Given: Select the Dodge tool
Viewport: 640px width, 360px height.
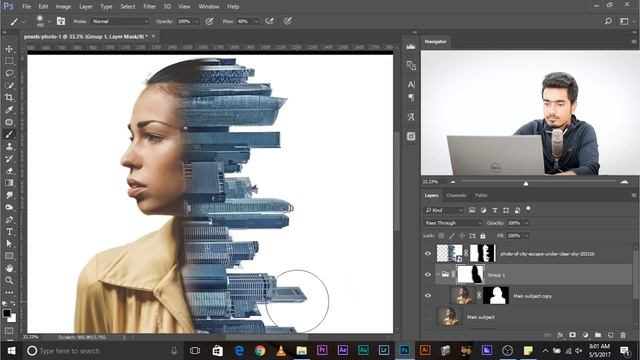Looking at the screenshot, I should point(9,207).
